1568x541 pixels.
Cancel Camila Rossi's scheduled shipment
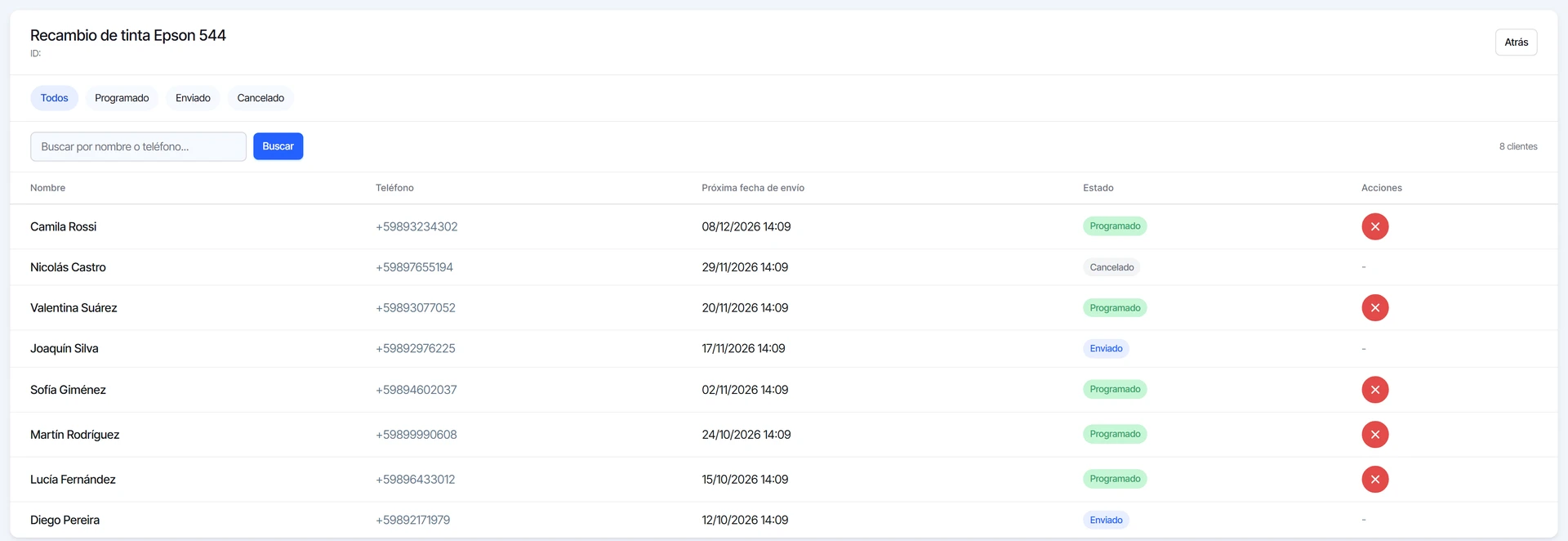point(1374,226)
